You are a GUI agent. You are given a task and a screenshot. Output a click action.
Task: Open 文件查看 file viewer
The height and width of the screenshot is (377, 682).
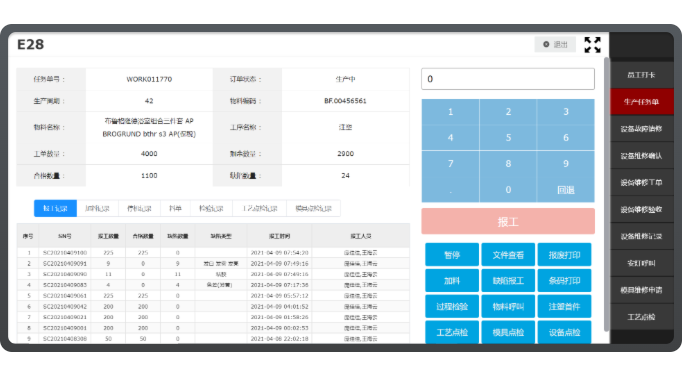(508, 255)
